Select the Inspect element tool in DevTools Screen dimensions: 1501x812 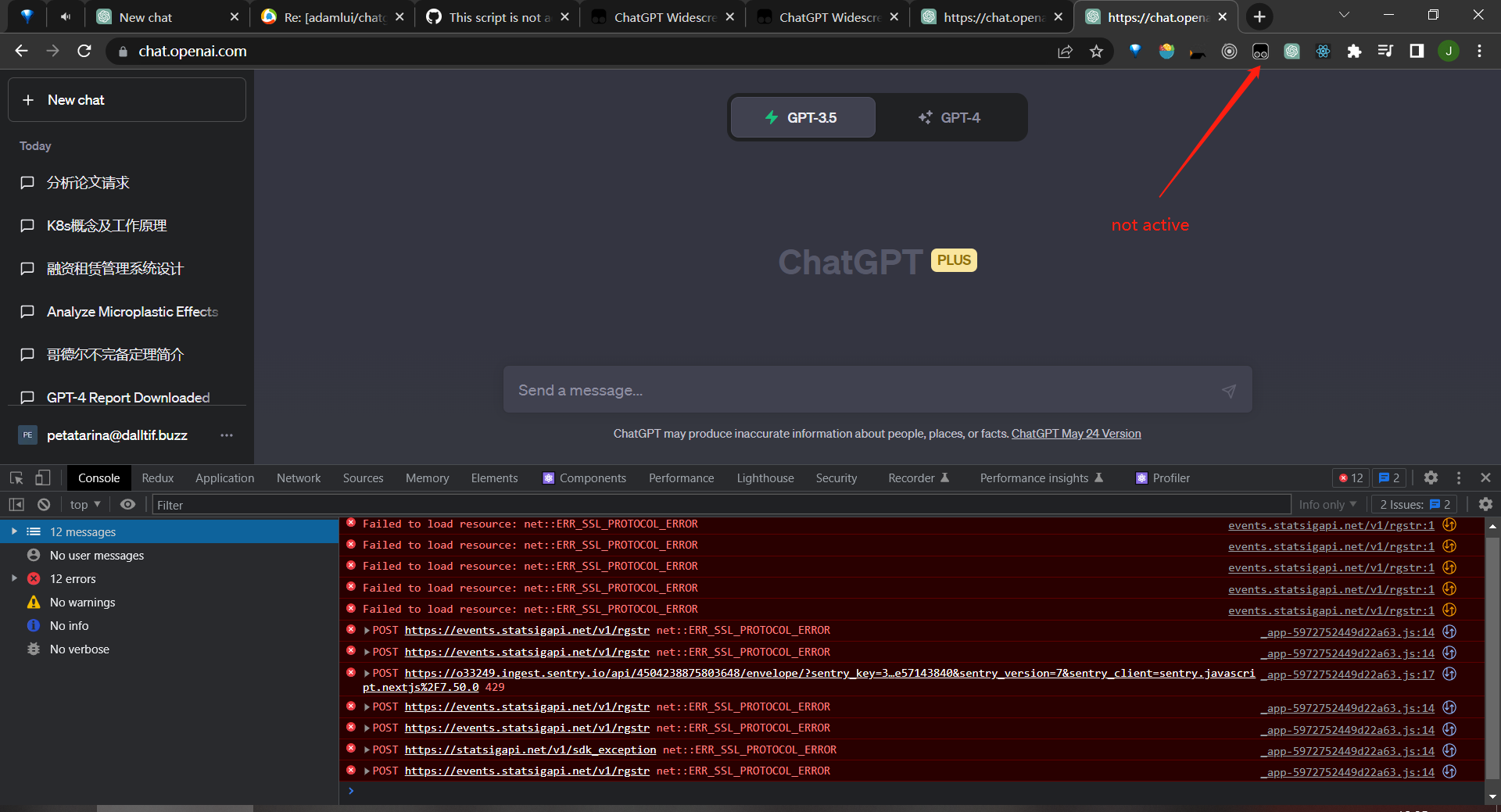pyautogui.click(x=16, y=478)
